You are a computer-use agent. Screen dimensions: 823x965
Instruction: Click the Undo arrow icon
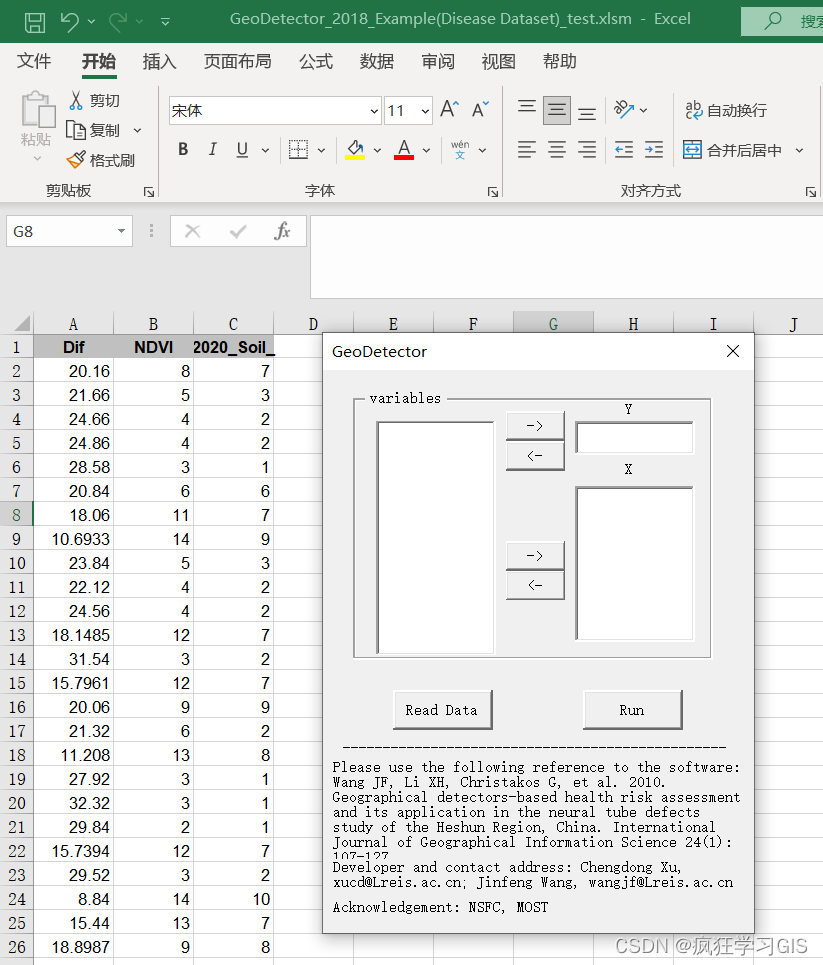pyautogui.click(x=70, y=22)
